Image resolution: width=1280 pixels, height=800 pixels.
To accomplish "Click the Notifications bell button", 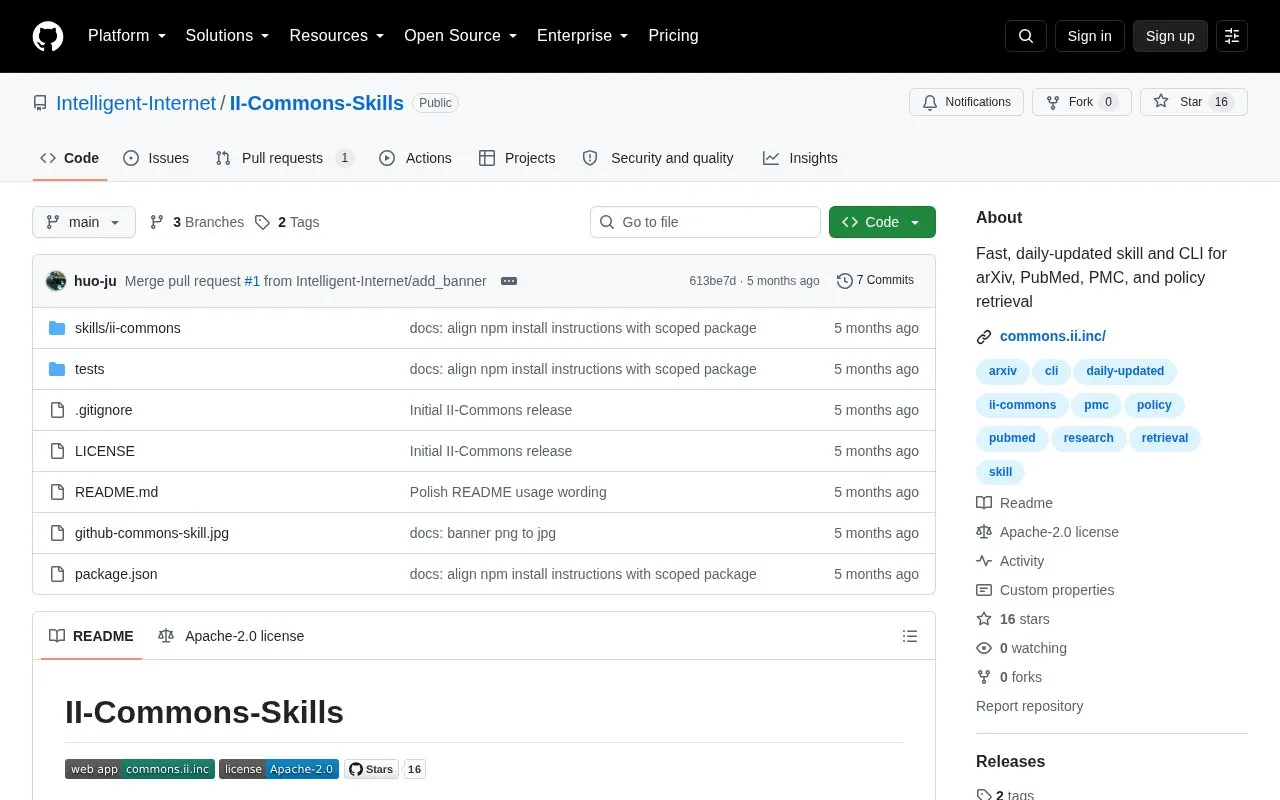I will tap(966, 102).
